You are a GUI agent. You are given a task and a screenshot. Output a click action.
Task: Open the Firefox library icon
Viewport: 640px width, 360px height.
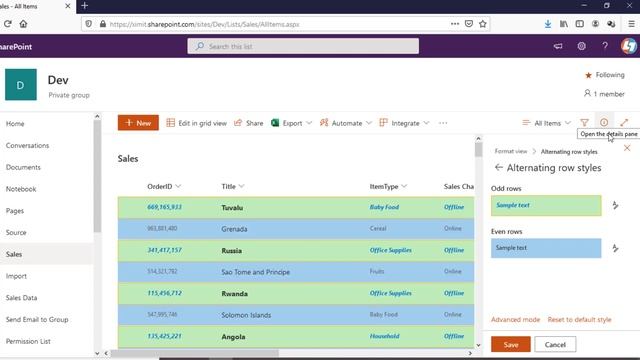coord(564,24)
